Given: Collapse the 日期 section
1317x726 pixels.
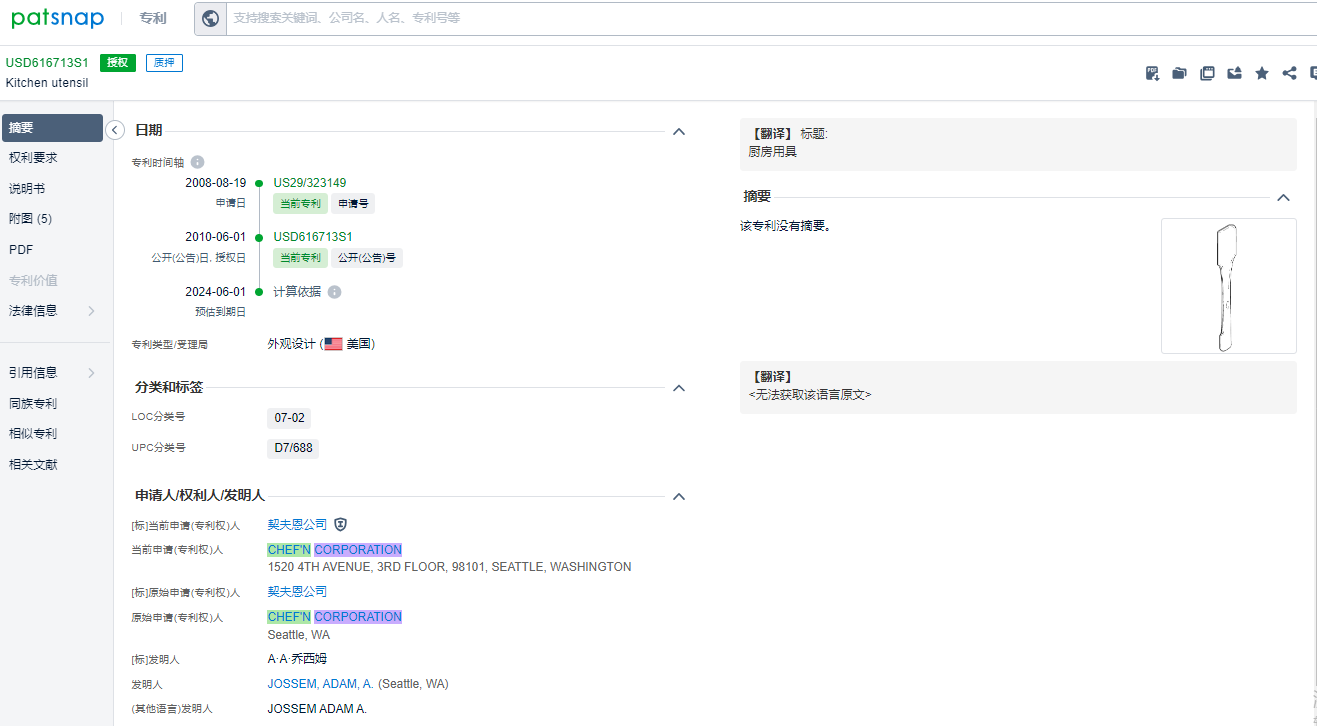Looking at the screenshot, I should 679,131.
